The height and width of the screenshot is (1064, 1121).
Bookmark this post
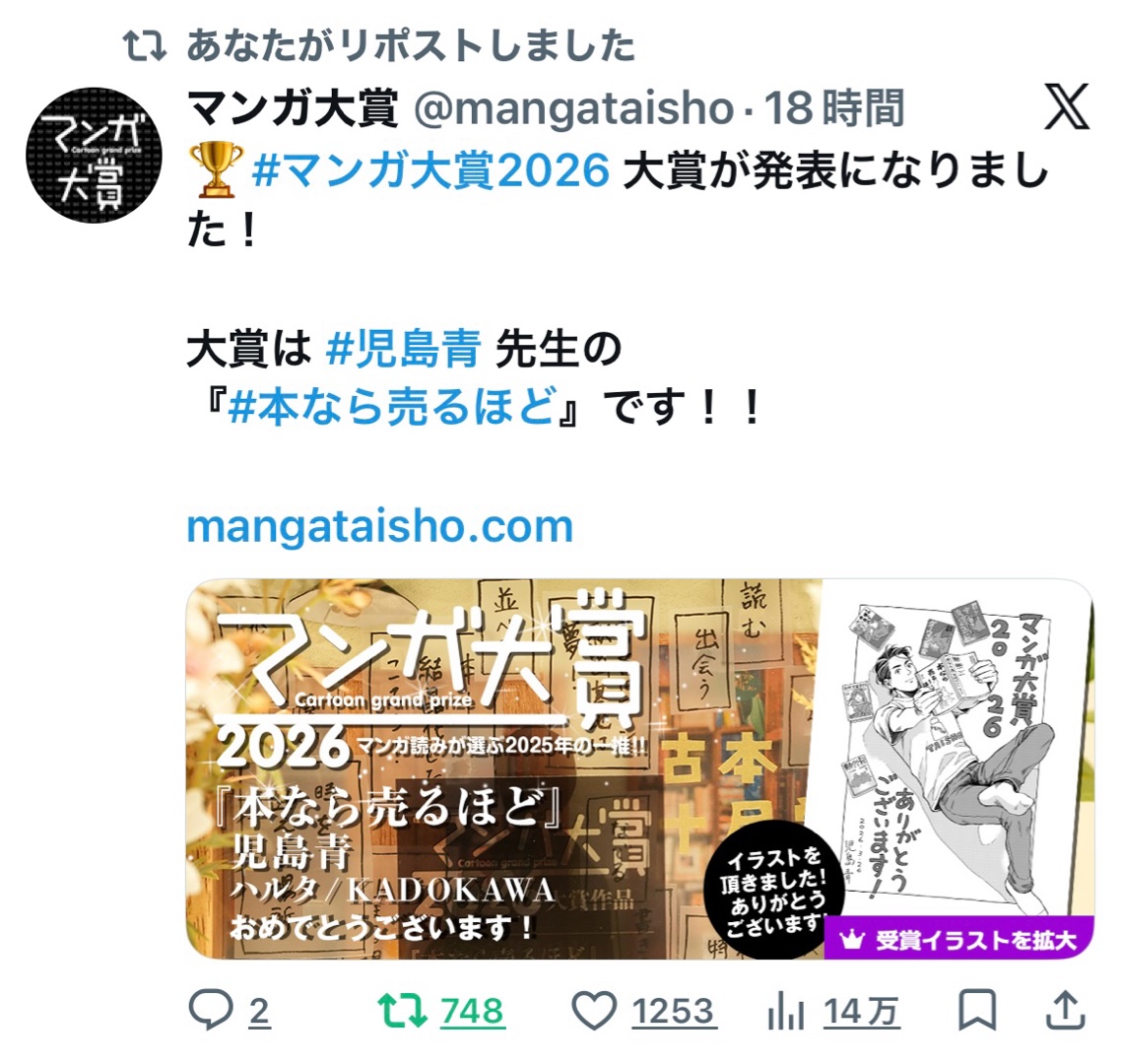[x=977, y=1011]
